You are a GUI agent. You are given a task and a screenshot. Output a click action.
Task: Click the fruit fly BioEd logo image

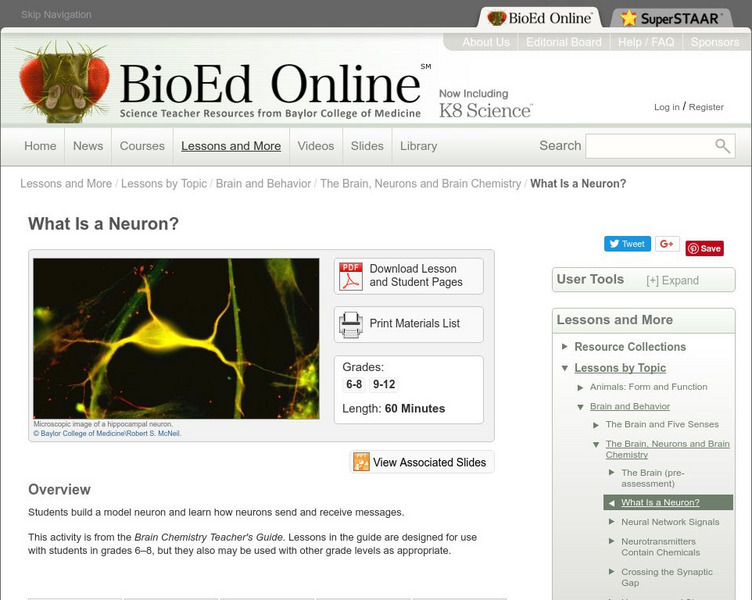click(63, 82)
